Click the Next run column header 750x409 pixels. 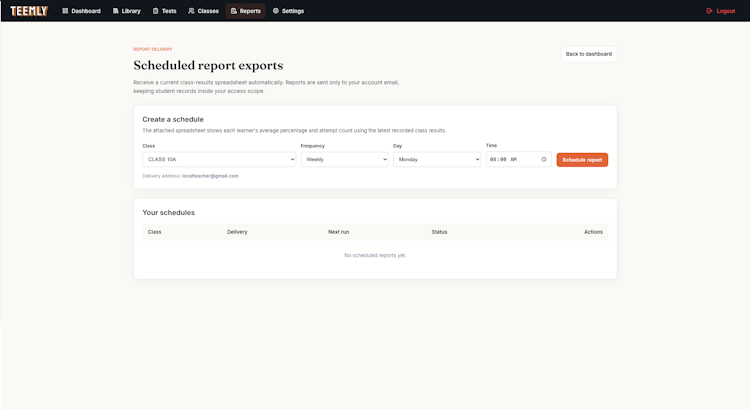pyautogui.click(x=339, y=232)
